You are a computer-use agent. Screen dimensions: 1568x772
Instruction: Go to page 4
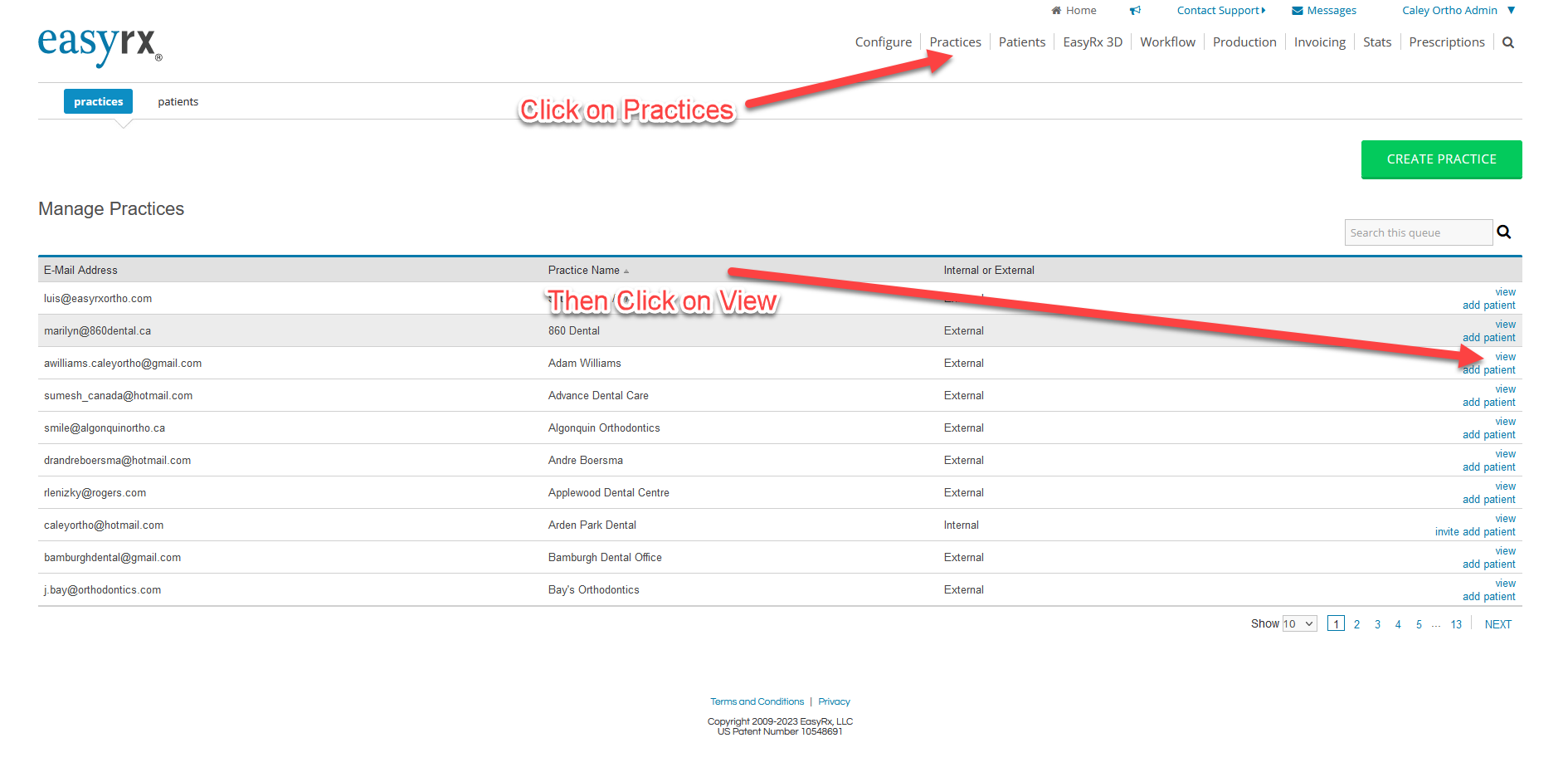1398,624
